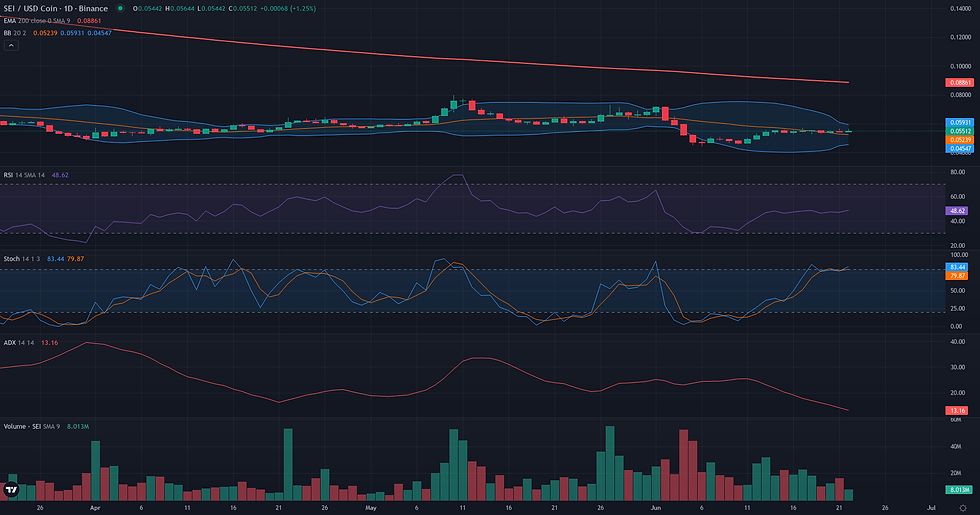This screenshot has height=515, width=980.
Task: Click the 0.04547 lower band value in BB legend
Action: click(x=99, y=33)
